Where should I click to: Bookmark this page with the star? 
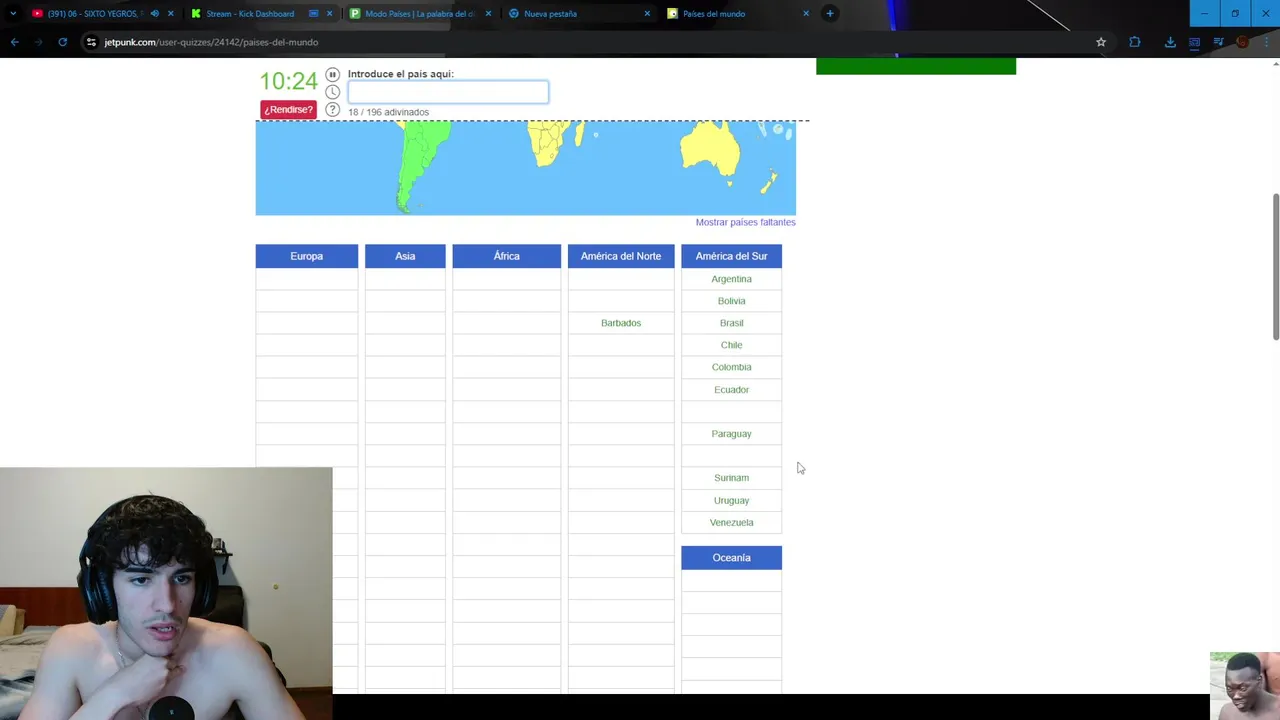1101,42
